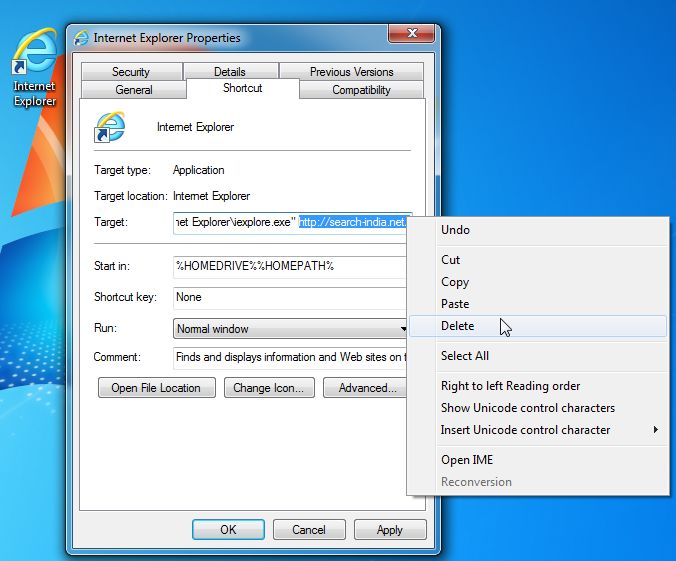Choose Open IME from the context menu
The width and height of the screenshot is (676, 561).
tap(538, 460)
